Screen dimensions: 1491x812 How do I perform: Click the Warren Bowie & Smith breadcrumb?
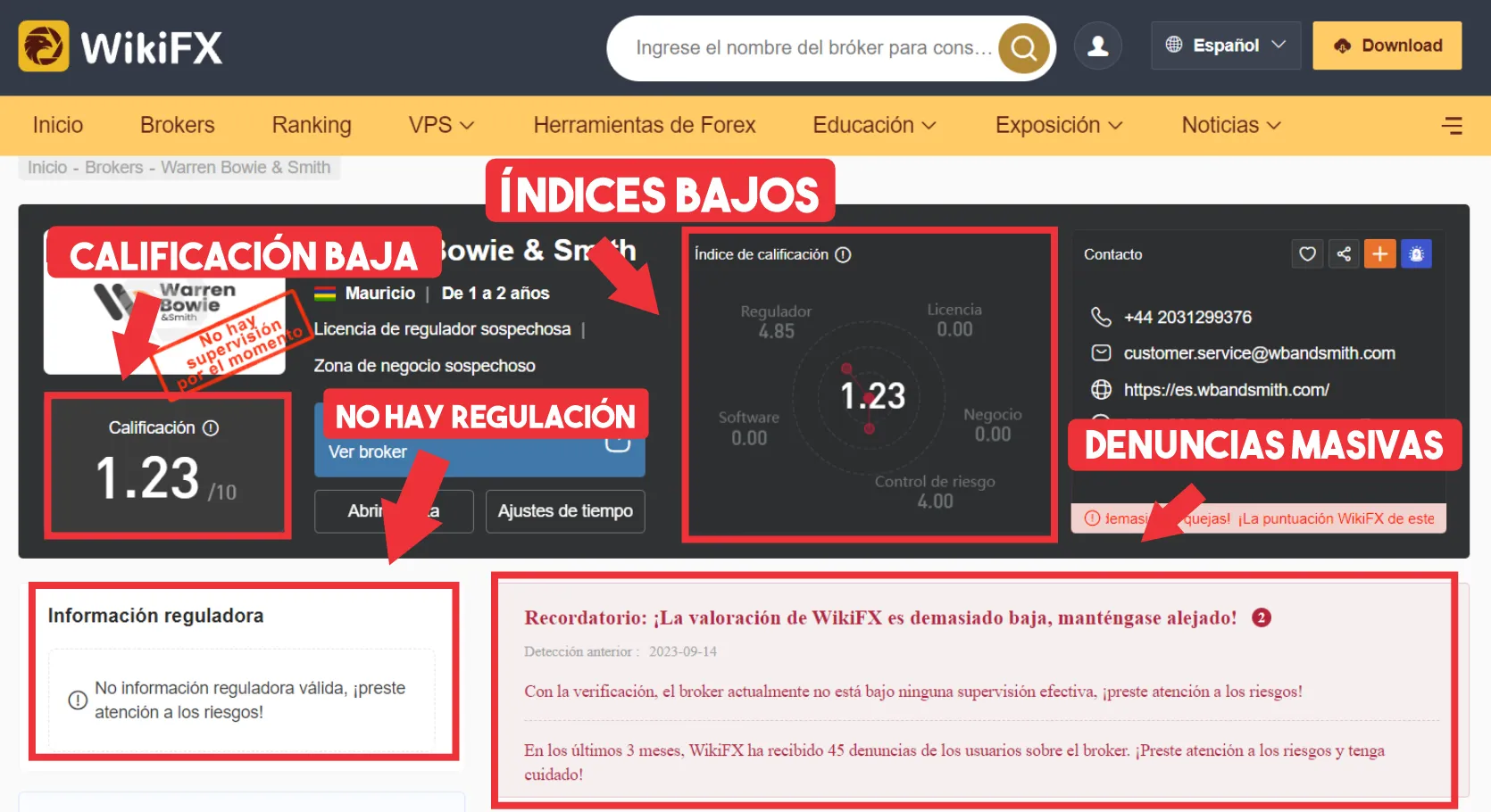point(246,168)
